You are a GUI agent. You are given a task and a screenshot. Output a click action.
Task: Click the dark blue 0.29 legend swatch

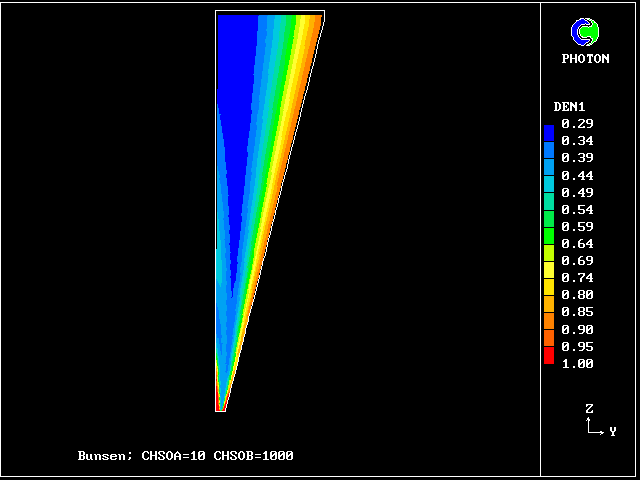click(548, 129)
